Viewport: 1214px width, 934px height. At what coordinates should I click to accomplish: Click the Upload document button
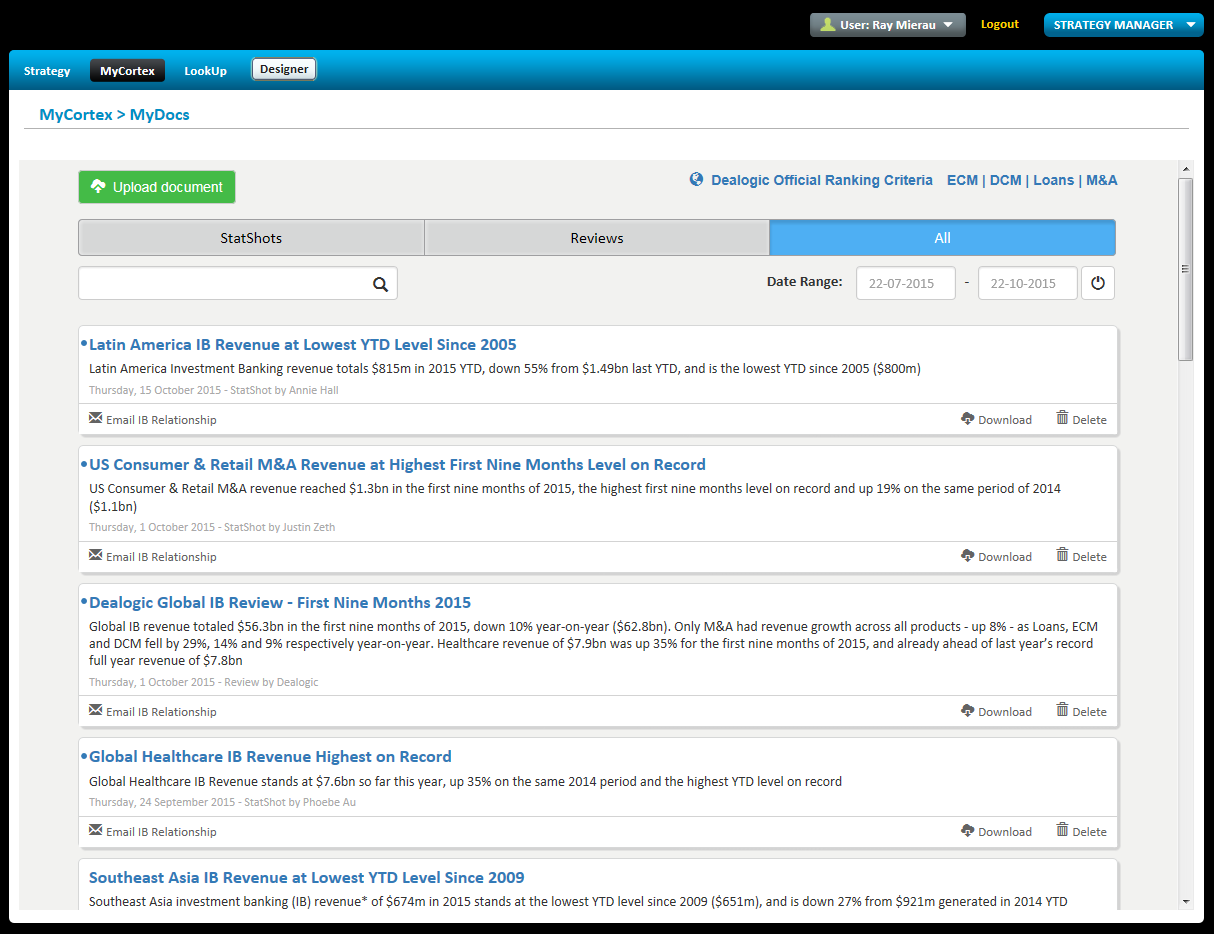[157, 187]
